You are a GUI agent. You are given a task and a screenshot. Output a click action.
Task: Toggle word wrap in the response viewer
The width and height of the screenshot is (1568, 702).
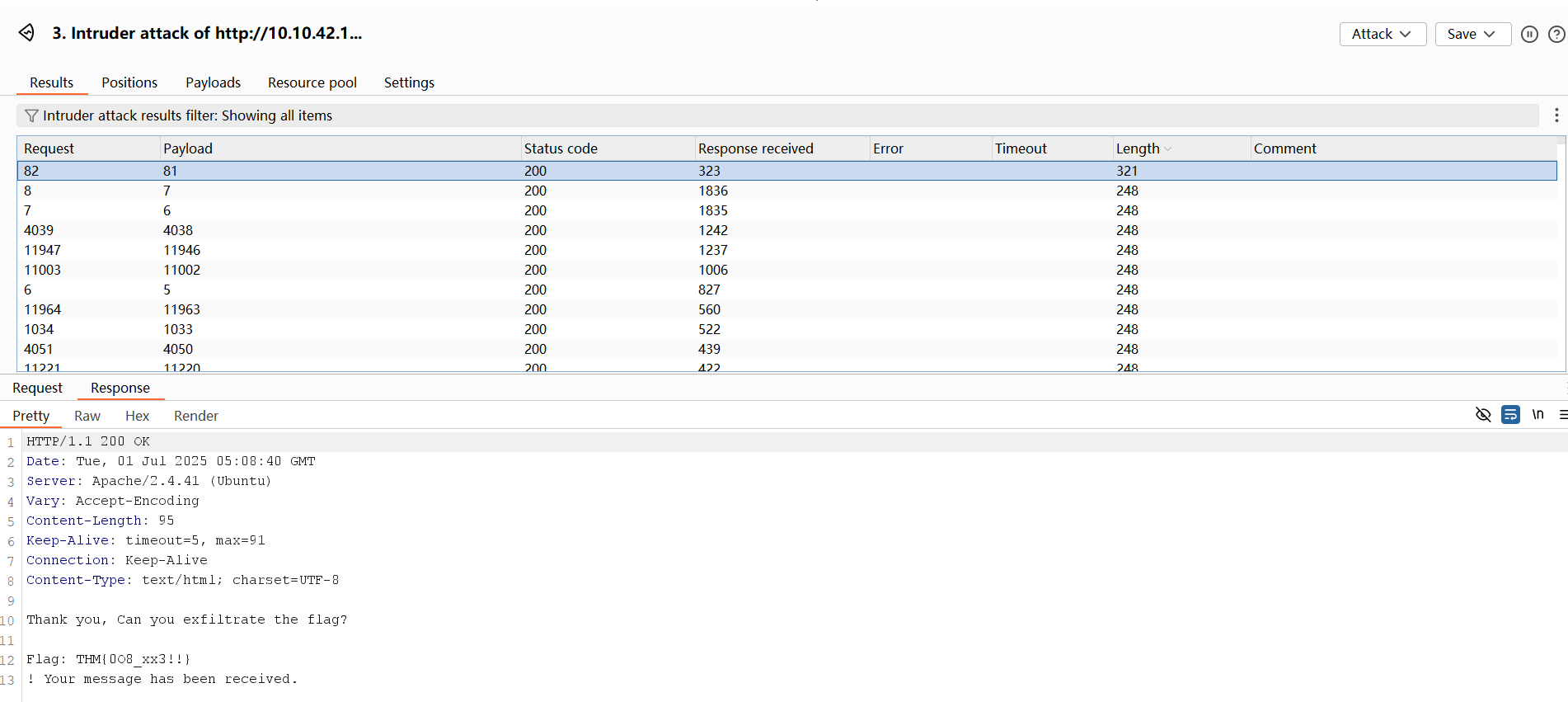(1510, 414)
